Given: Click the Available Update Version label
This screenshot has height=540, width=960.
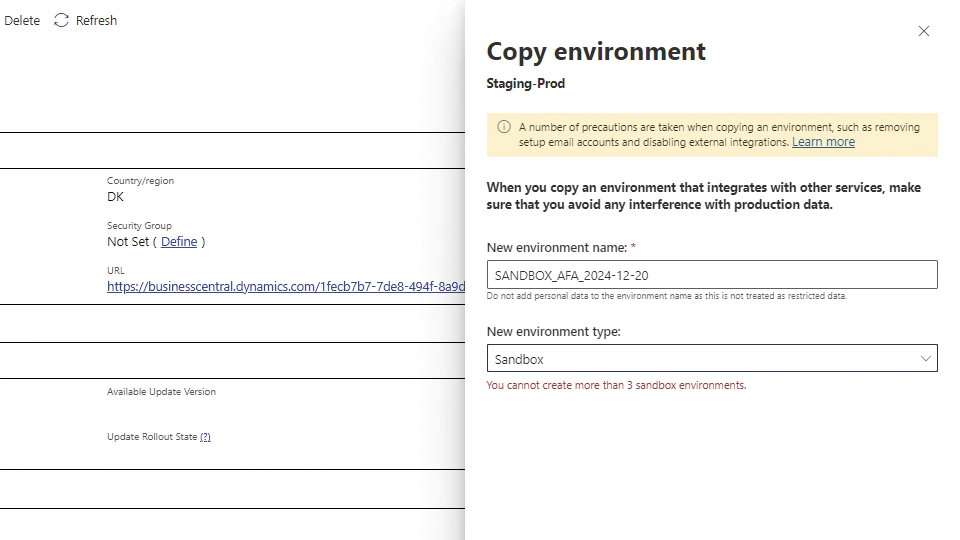Looking at the screenshot, I should point(161,391).
